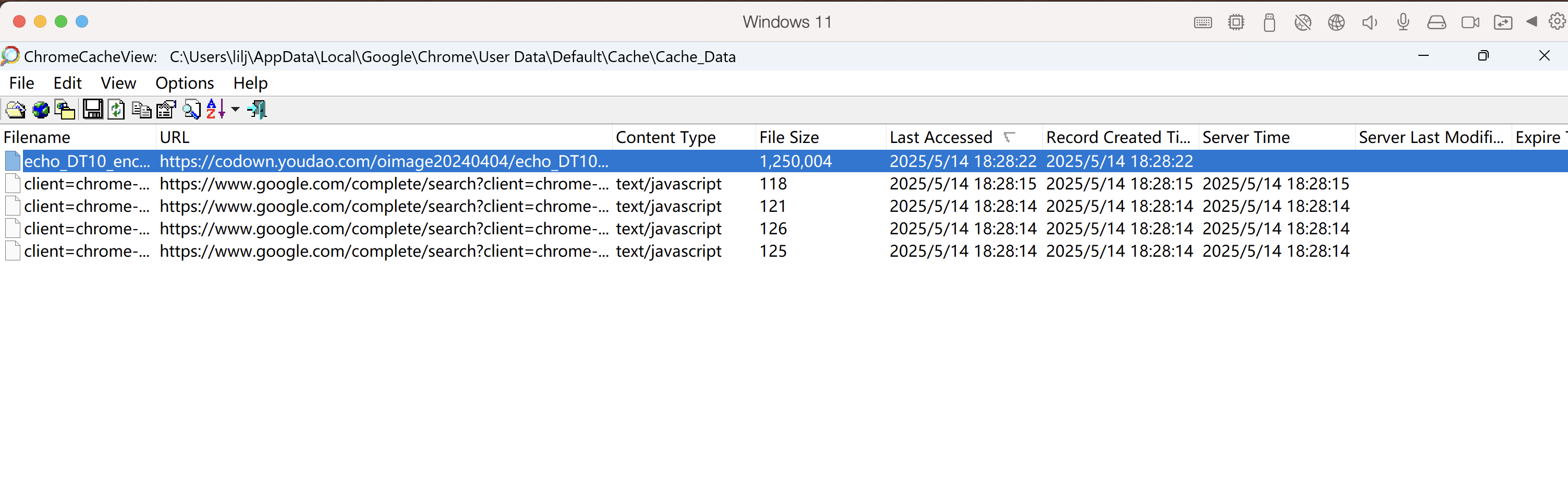Click the speaker sound icon in VM toolbar
Viewport: 1568px width, 478px height.
pyautogui.click(x=1369, y=22)
